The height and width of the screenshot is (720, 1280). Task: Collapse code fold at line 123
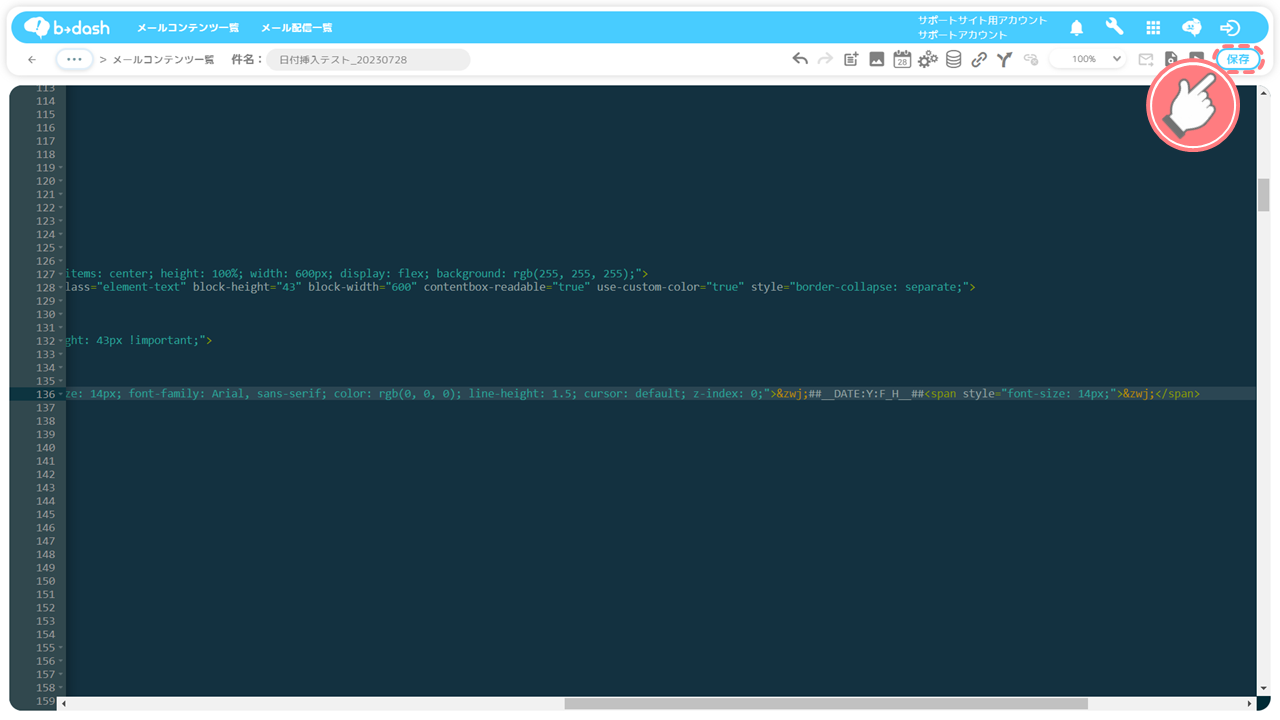[61, 221]
